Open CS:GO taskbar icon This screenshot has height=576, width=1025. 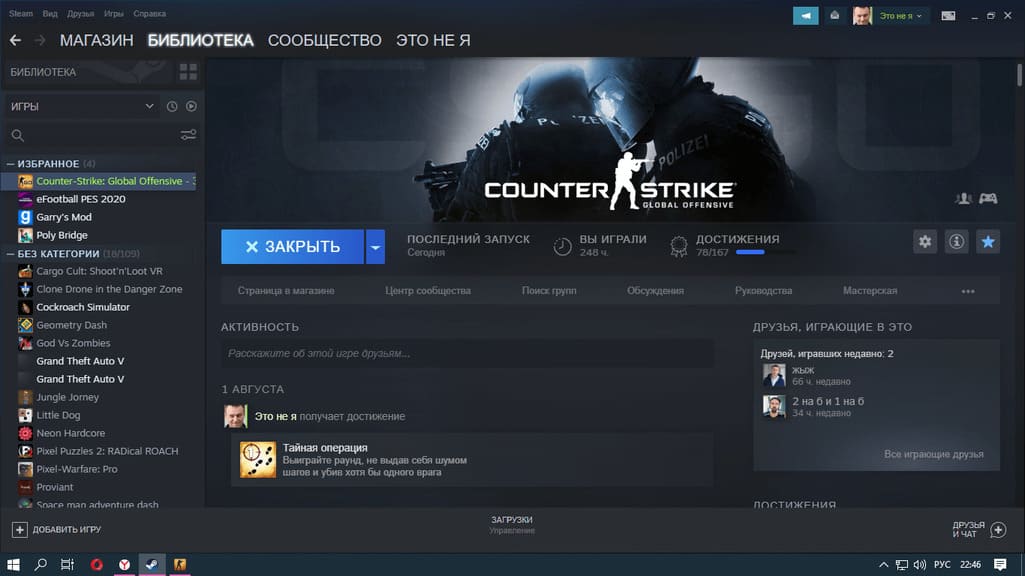coord(180,564)
